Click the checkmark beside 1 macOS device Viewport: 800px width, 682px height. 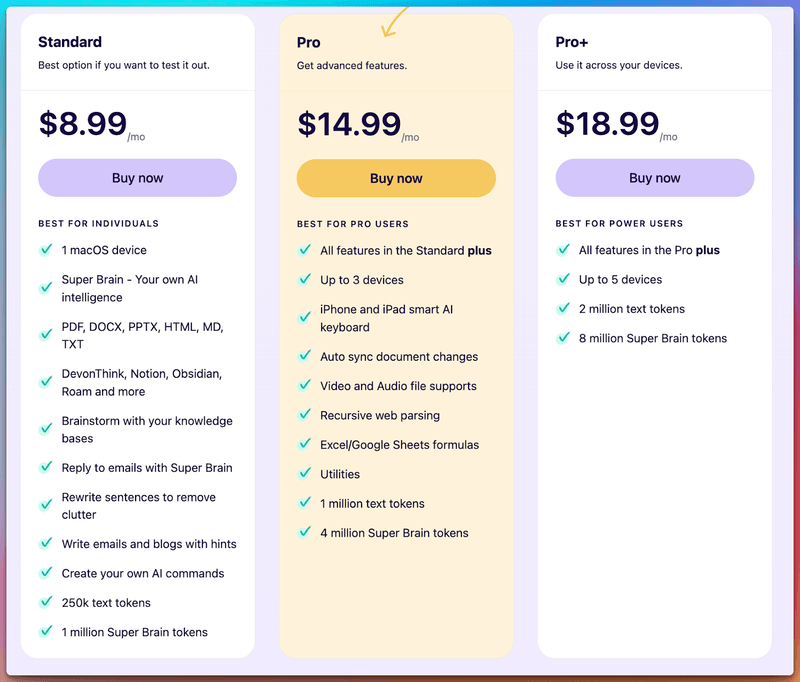[45, 250]
